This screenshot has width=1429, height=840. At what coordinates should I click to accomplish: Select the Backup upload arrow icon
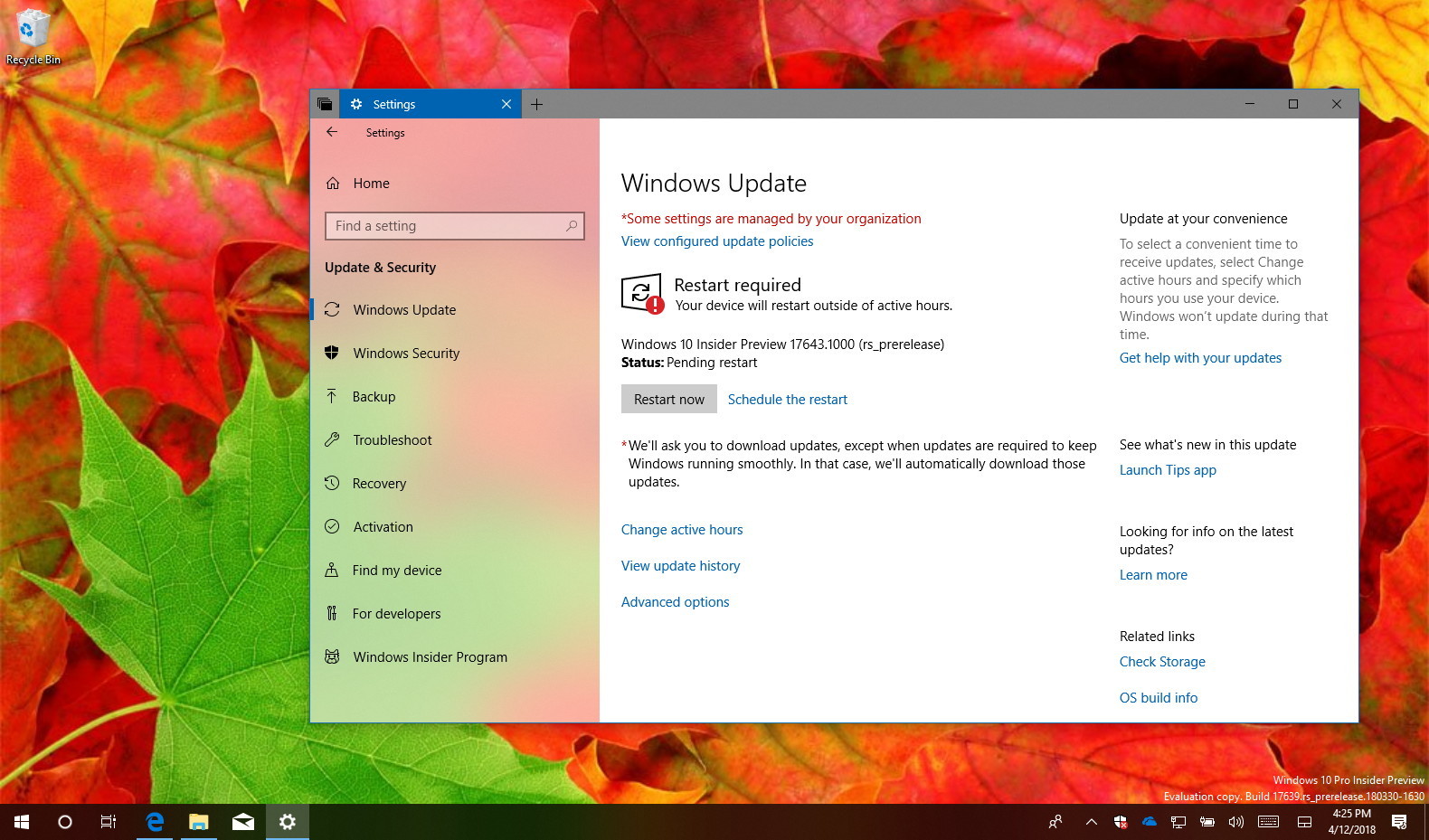point(332,396)
